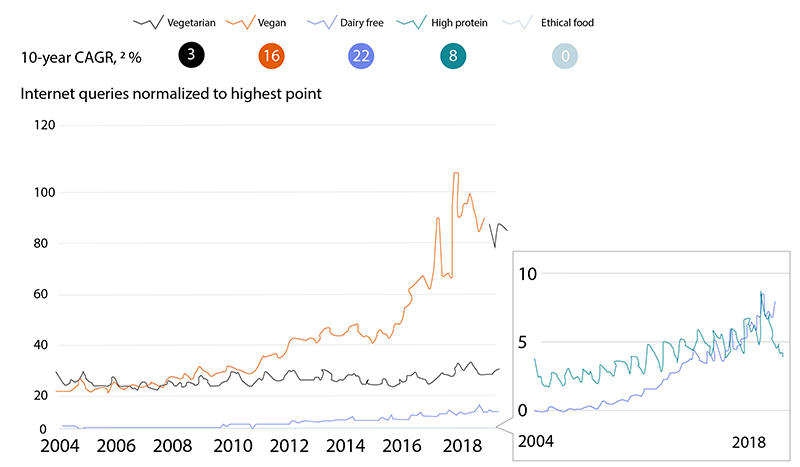800x467 pixels.
Task: Select the "10-year CAGR" row heading
Action: coord(81,57)
